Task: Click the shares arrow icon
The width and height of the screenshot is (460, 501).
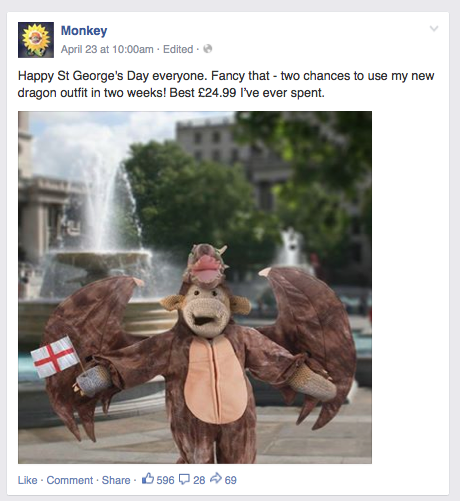Action: tap(216, 479)
